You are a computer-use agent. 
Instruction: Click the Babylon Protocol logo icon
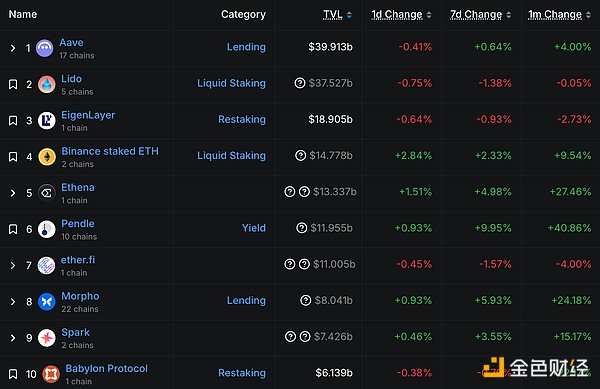coord(51,374)
